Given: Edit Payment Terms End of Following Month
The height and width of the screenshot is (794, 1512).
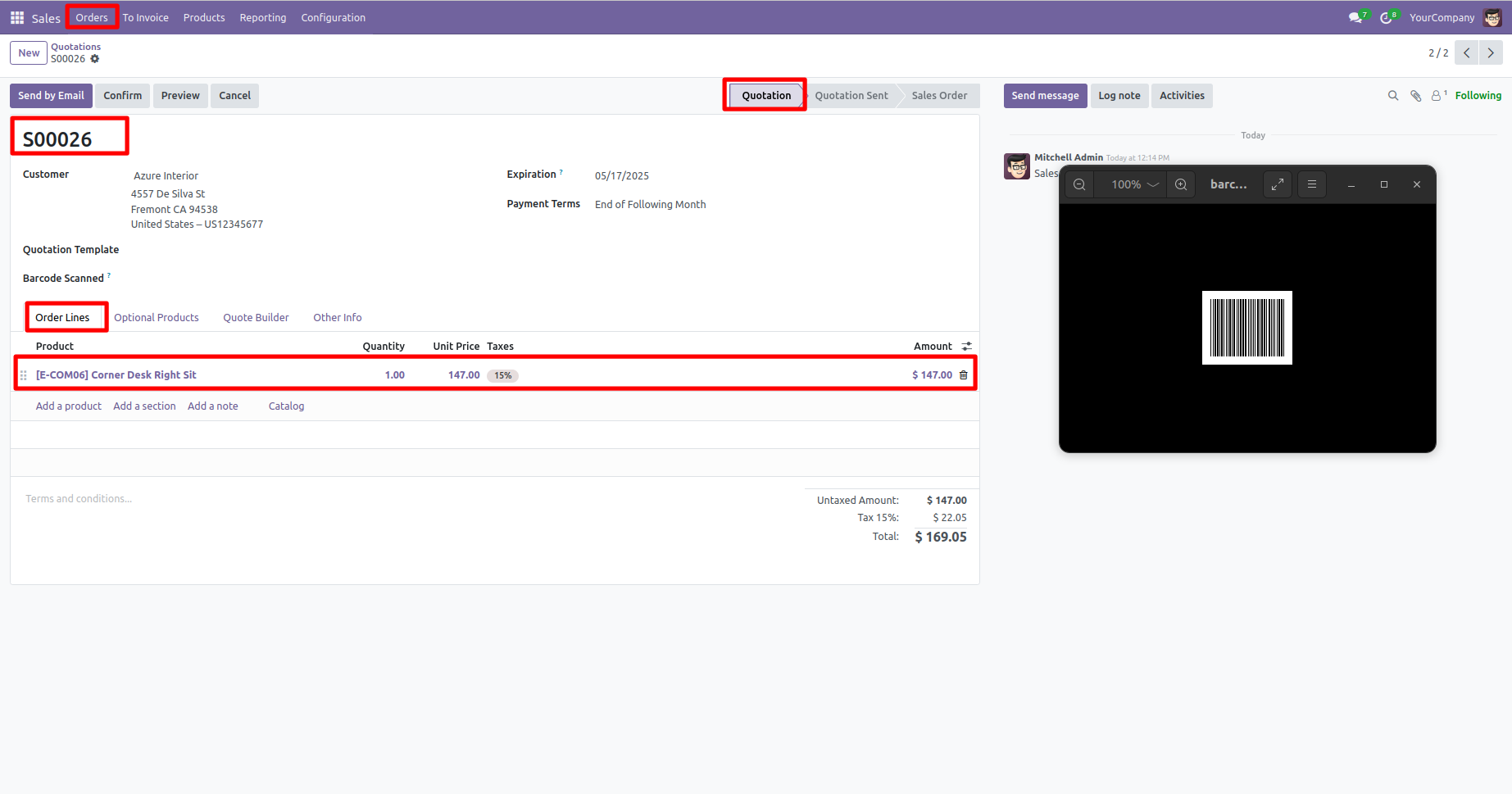Looking at the screenshot, I should tap(651, 205).
